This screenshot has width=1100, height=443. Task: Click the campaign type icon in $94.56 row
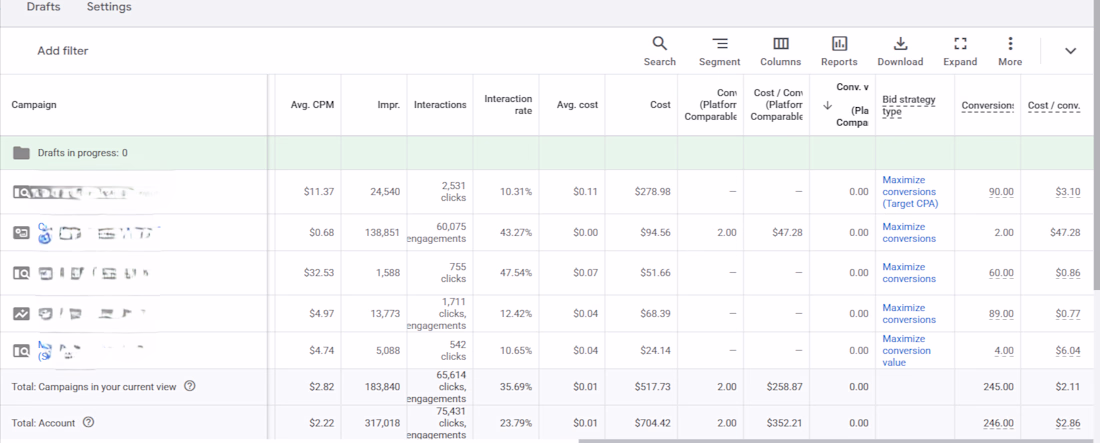coord(21,232)
